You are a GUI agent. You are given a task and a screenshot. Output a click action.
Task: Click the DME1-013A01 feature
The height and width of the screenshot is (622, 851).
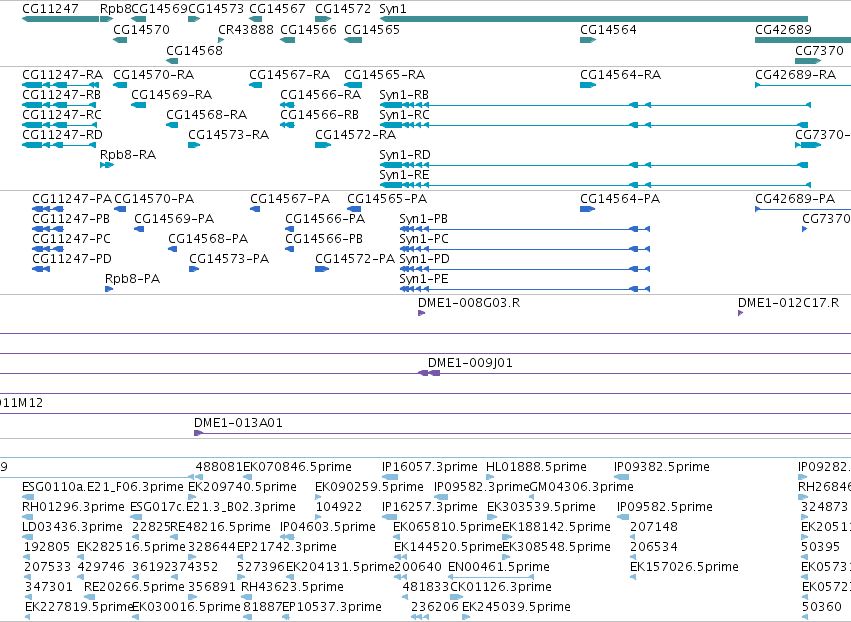click(238, 423)
